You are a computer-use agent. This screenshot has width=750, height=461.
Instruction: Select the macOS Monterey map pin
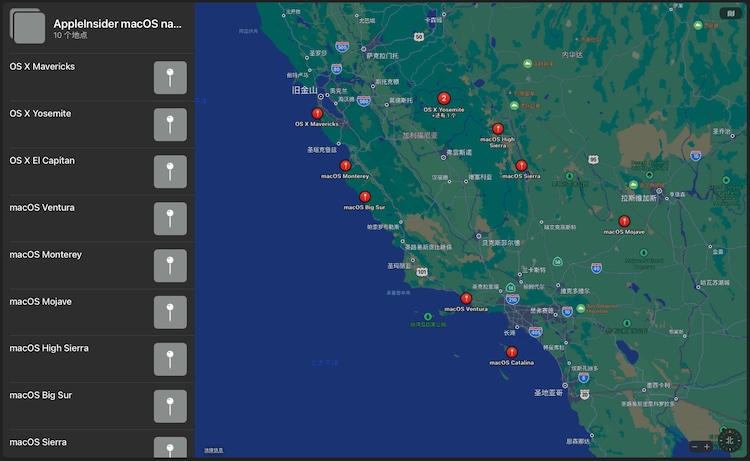(x=345, y=165)
